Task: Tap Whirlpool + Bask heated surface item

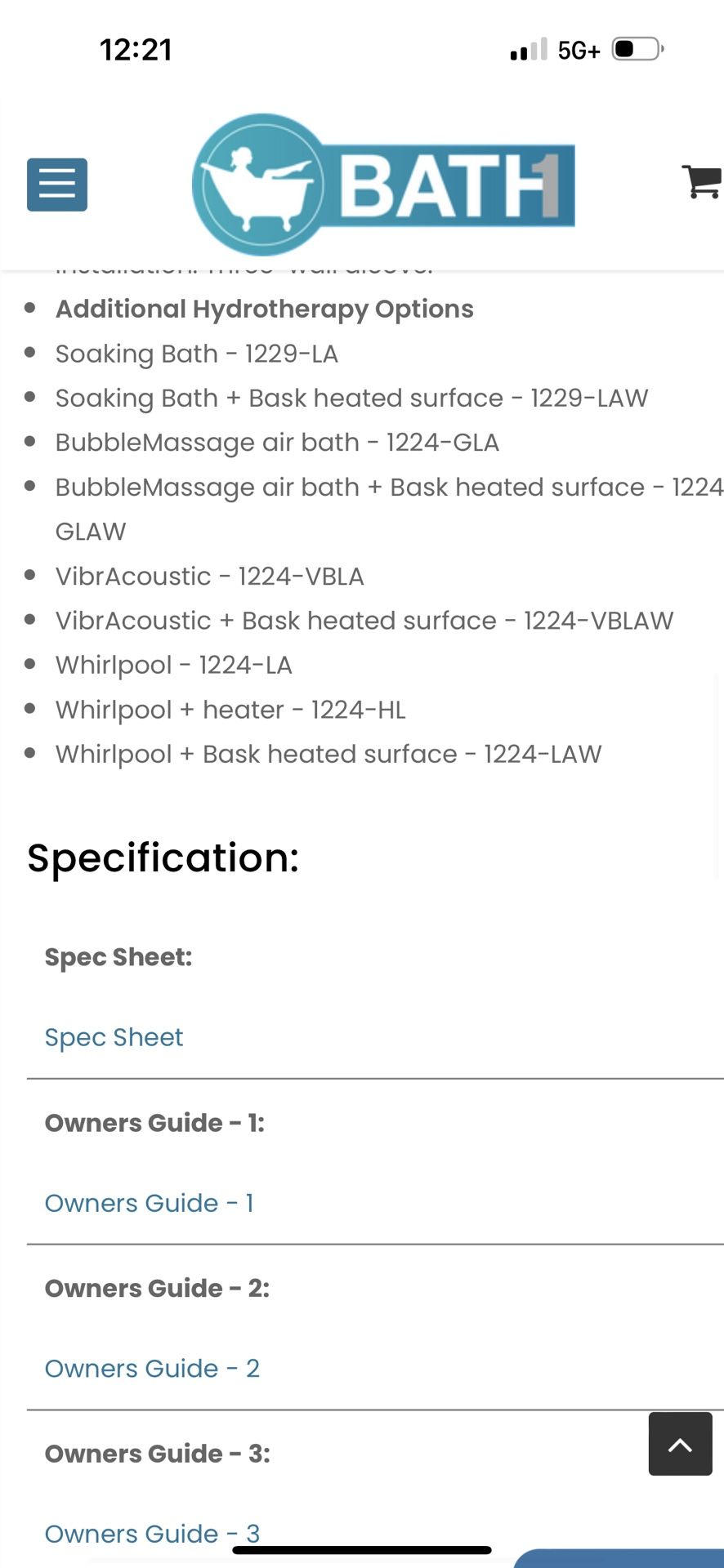Action: (x=328, y=754)
